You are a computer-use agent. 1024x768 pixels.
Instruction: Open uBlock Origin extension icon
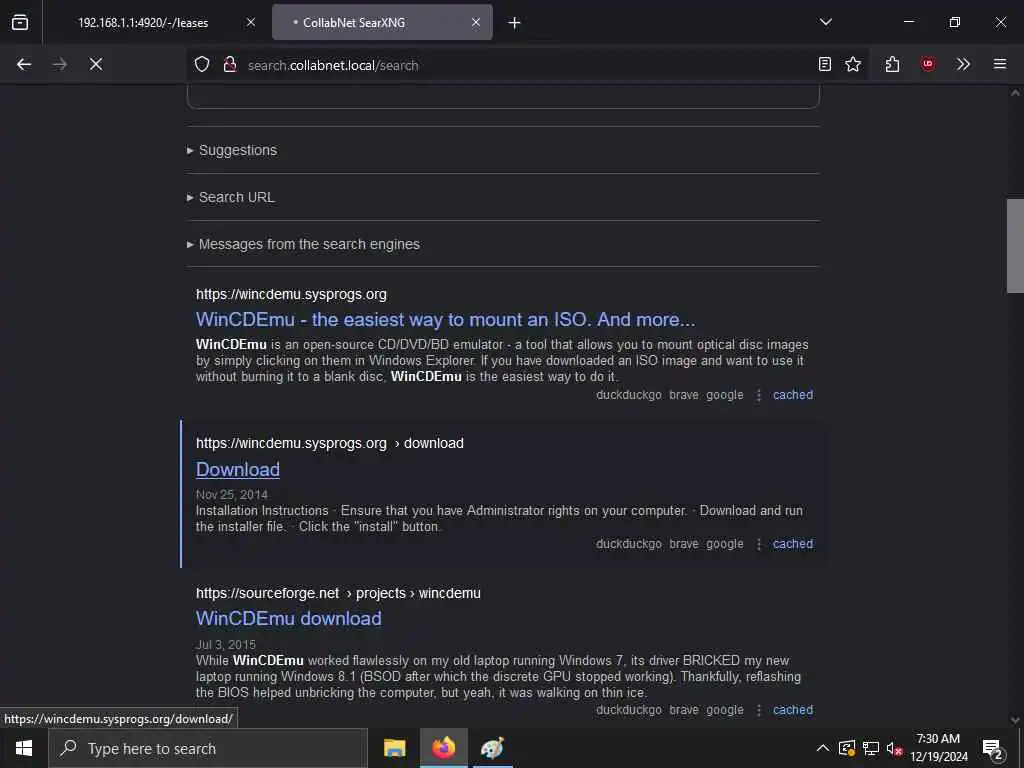click(927, 64)
